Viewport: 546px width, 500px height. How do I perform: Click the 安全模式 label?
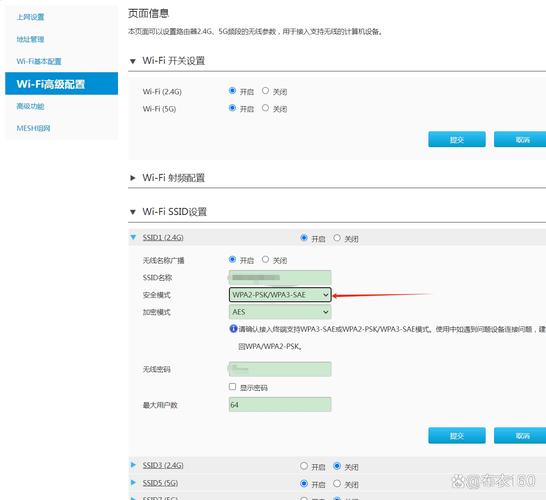(x=157, y=295)
